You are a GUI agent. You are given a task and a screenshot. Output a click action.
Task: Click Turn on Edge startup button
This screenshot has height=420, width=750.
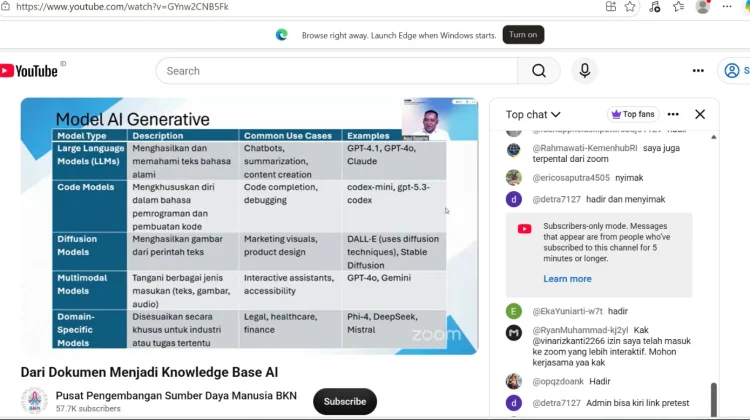(x=523, y=34)
